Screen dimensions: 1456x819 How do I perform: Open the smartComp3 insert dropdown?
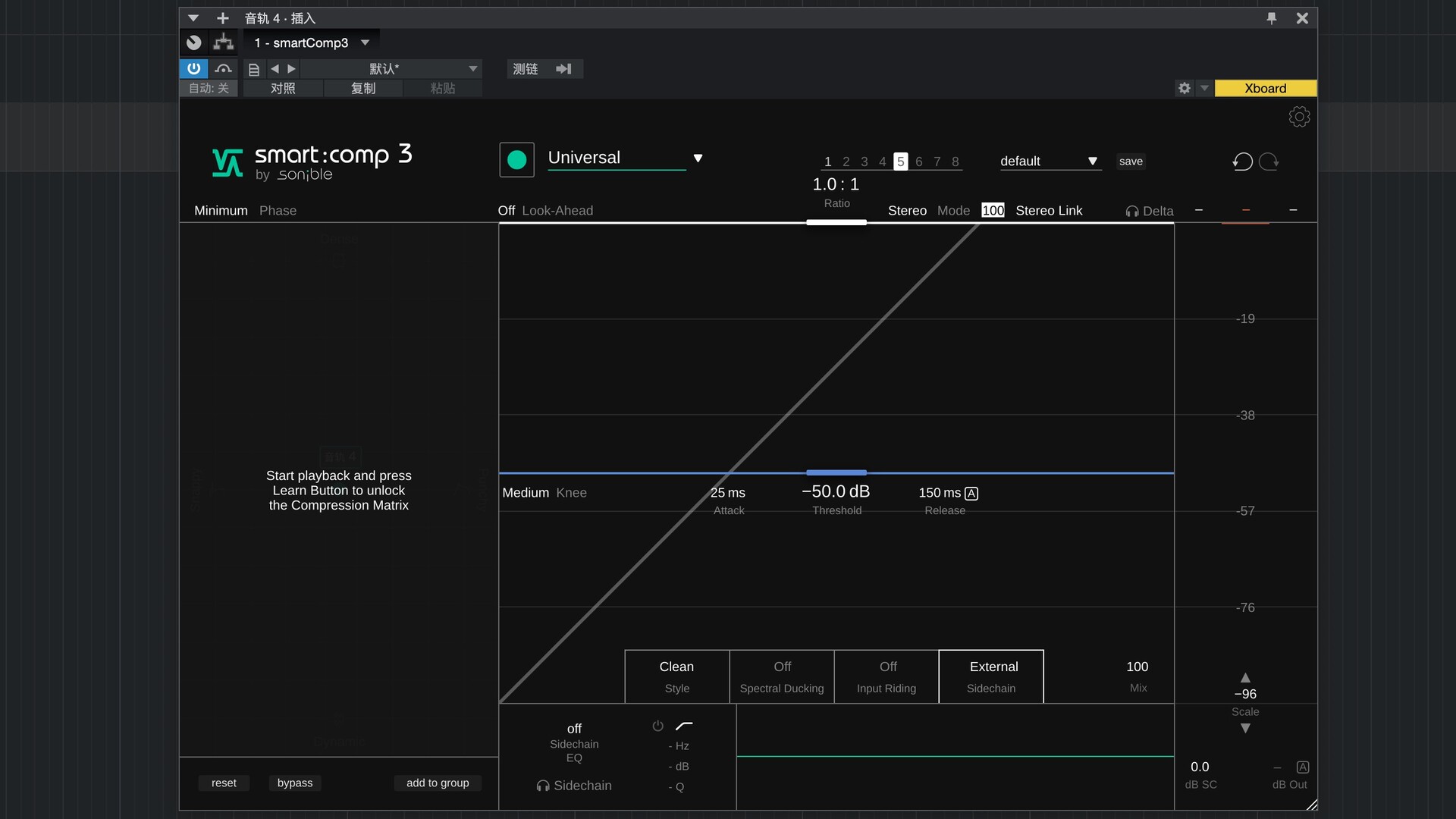coord(365,43)
